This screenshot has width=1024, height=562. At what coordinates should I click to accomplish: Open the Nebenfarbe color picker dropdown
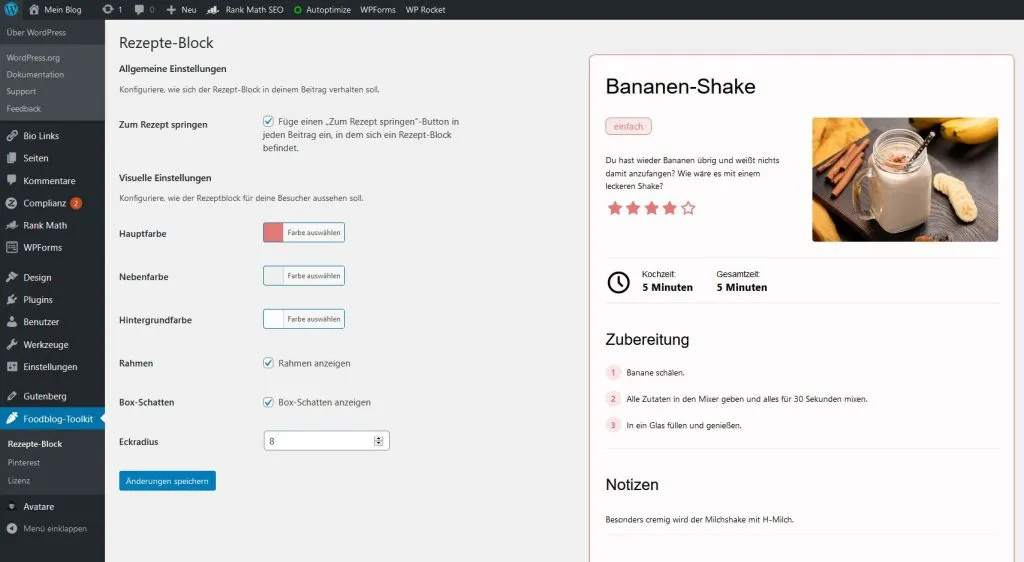[303, 276]
